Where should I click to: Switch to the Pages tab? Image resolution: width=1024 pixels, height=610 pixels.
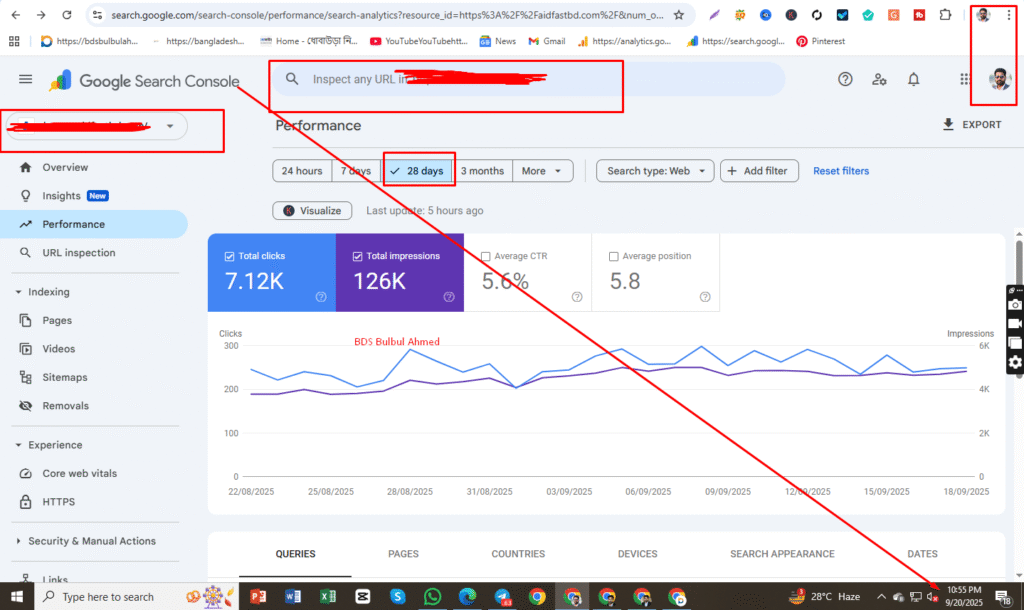403,553
